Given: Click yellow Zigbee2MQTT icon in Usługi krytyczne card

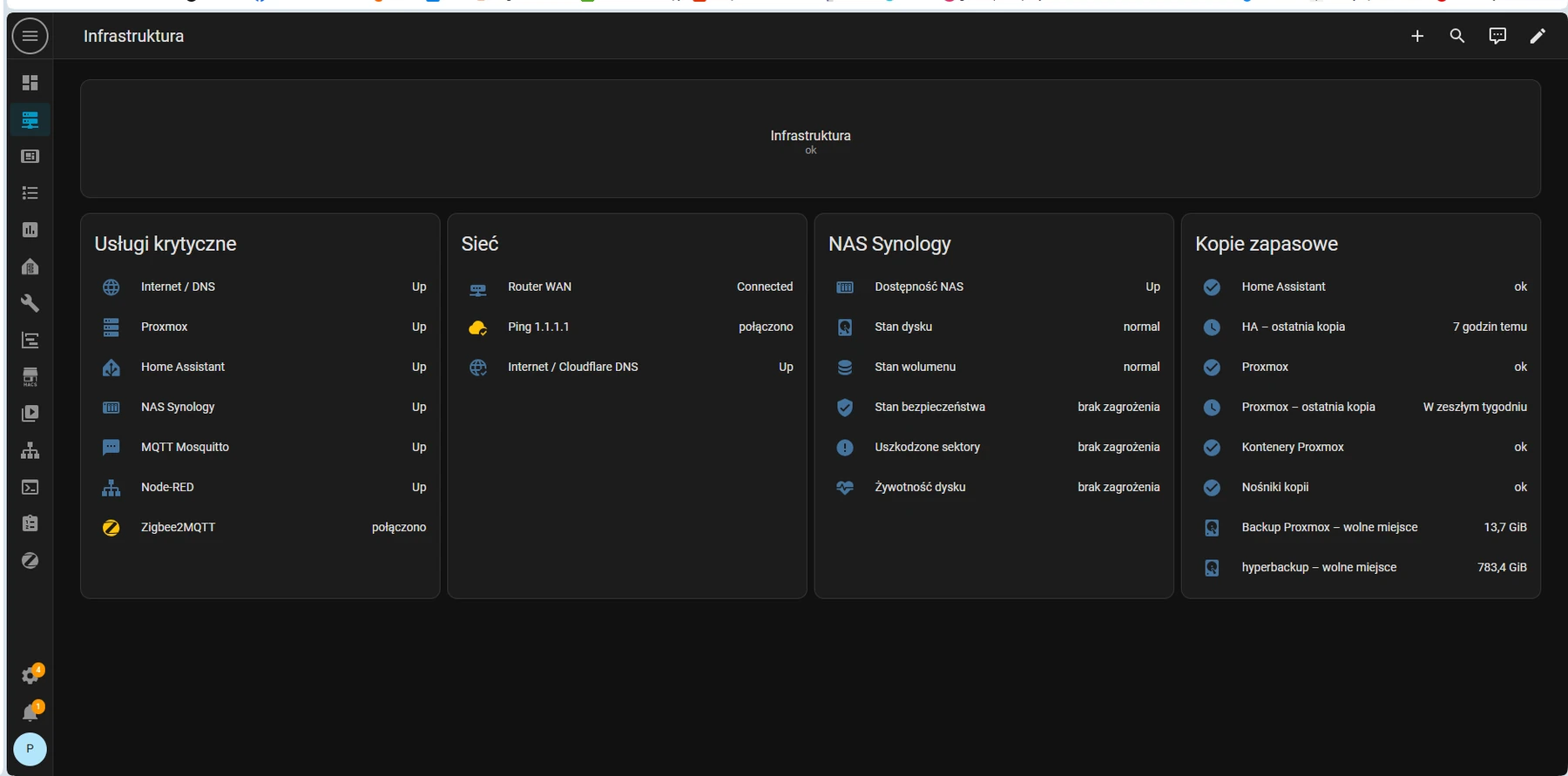Looking at the screenshot, I should pyautogui.click(x=112, y=528).
